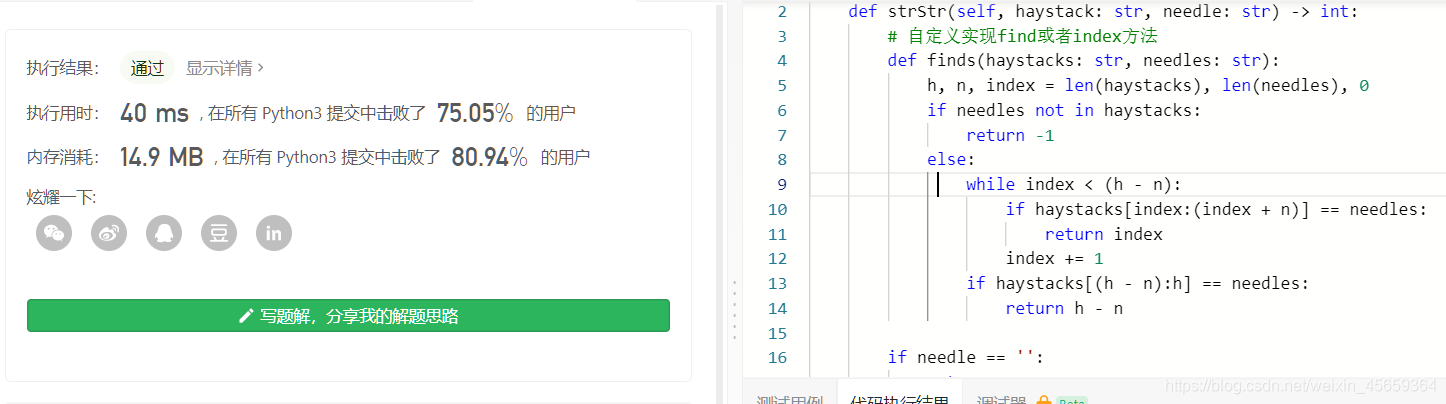
Task: Click the 'return -1' code line
Action: pyautogui.click(x=1010, y=135)
